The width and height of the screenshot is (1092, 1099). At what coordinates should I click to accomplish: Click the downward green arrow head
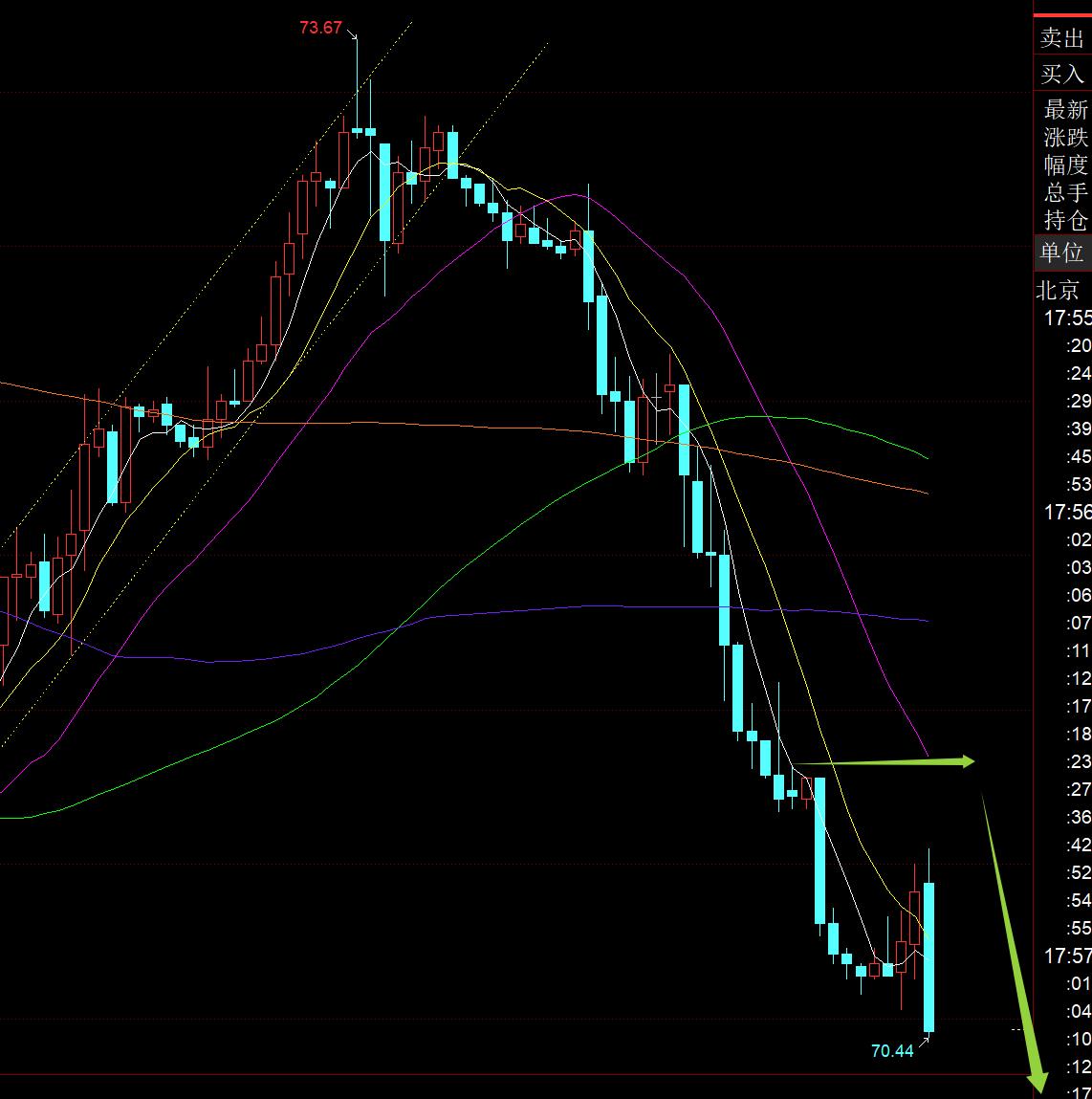click(x=1037, y=1082)
